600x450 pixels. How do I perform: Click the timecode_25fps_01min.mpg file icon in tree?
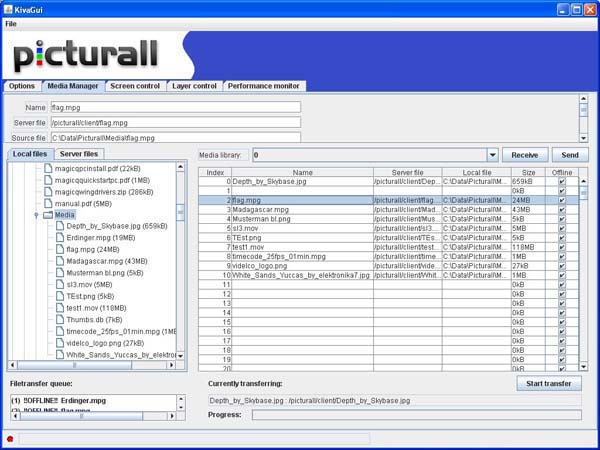tap(59, 331)
